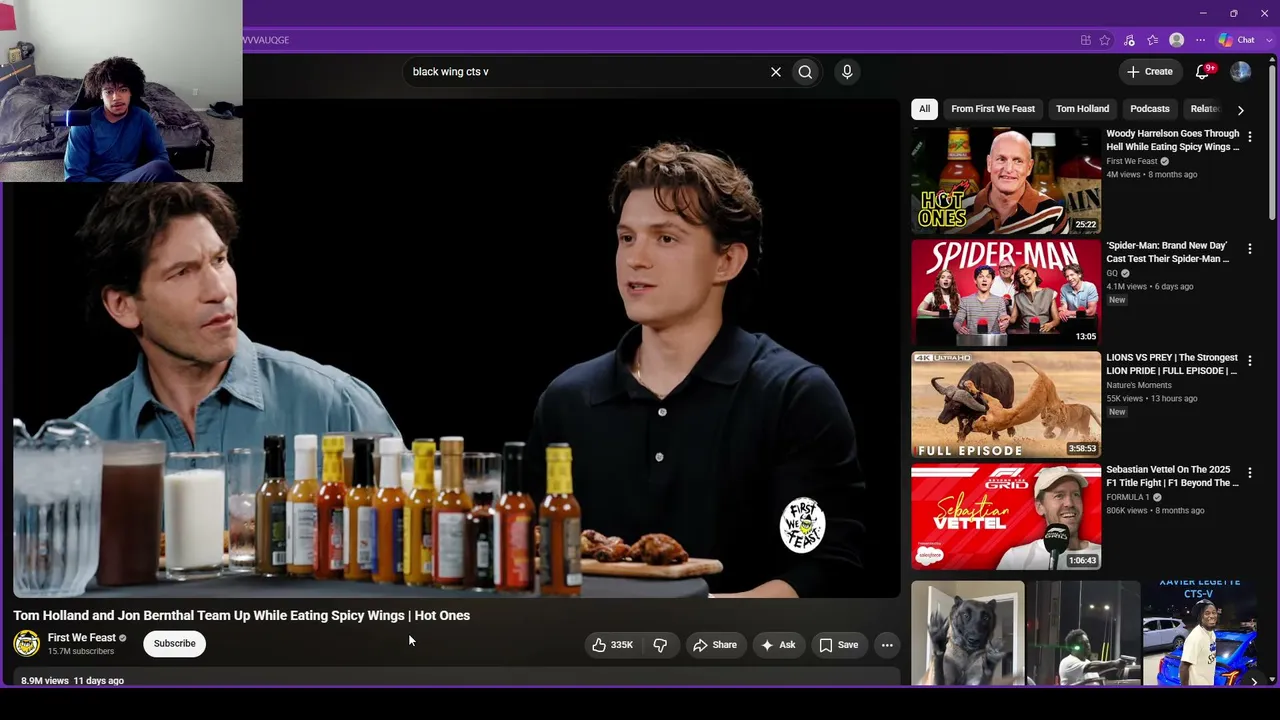Screen dimensions: 1280x720
Task: Start voice search with microphone
Action: [847, 72]
